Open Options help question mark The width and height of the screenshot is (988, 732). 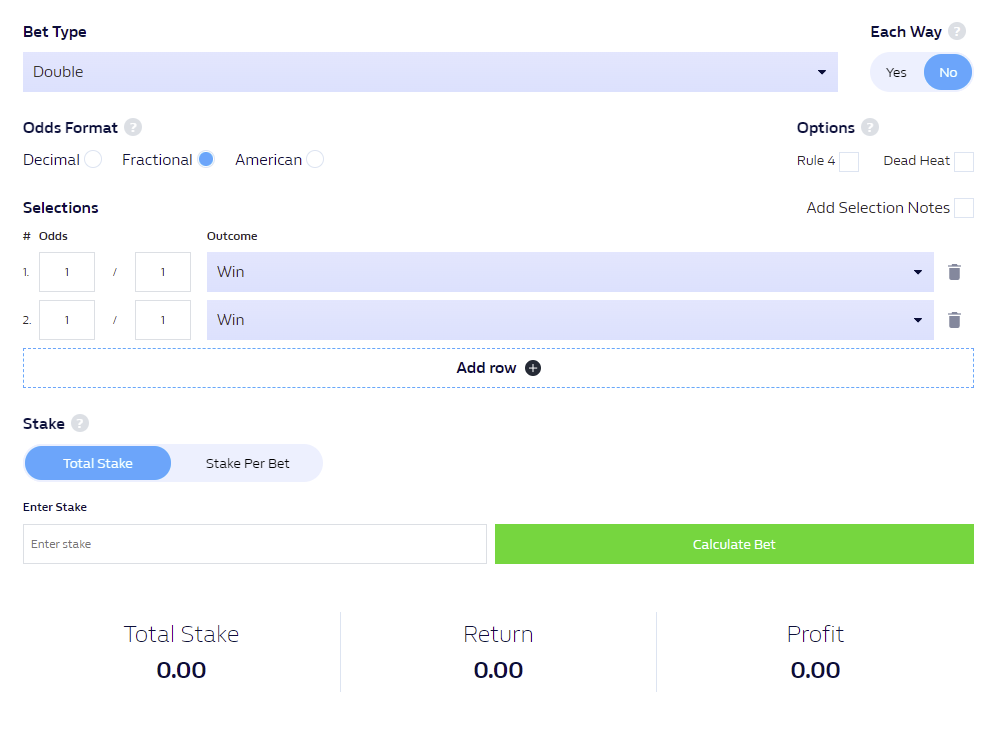pos(870,127)
